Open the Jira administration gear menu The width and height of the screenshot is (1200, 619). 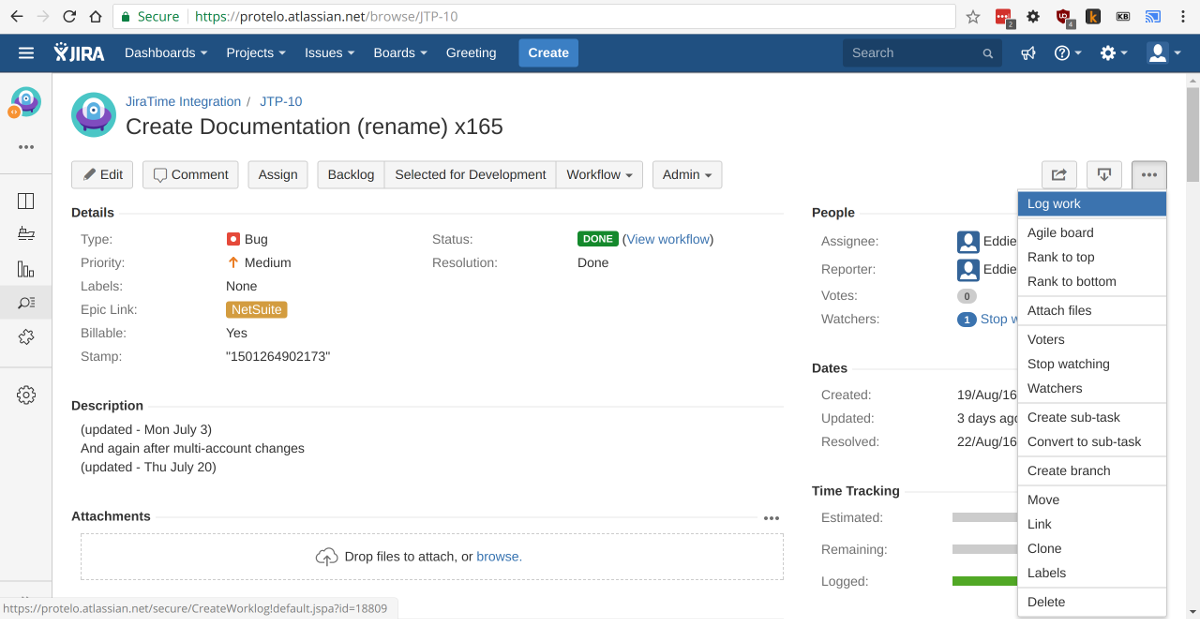click(x=1113, y=53)
